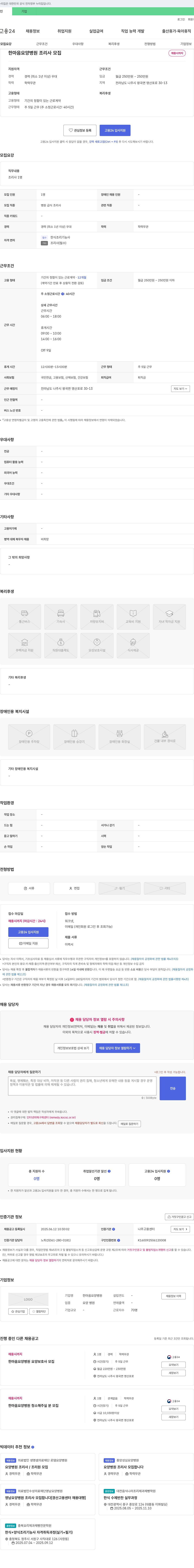
Task: Click the heart icon on 관심정보 등록
Action: (71, 130)
